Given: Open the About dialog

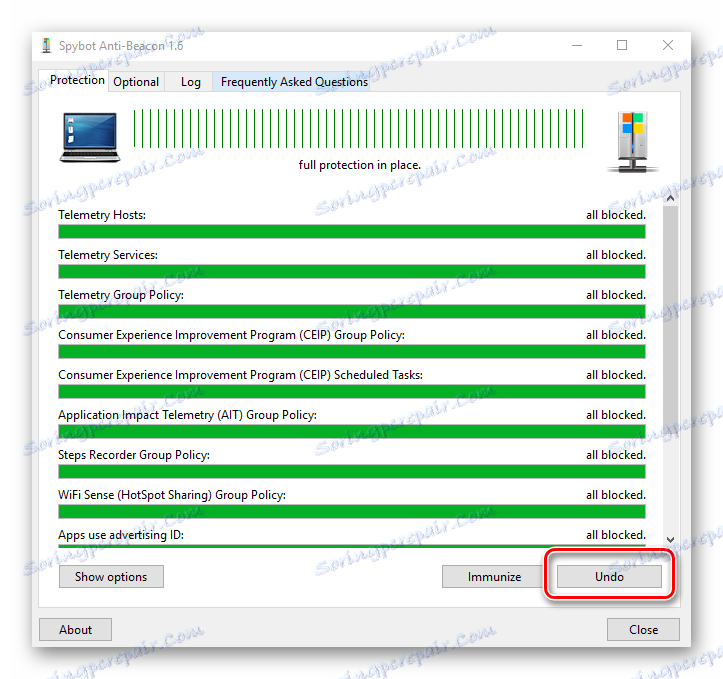Looking at the screenshot, I should coord(75,630).
